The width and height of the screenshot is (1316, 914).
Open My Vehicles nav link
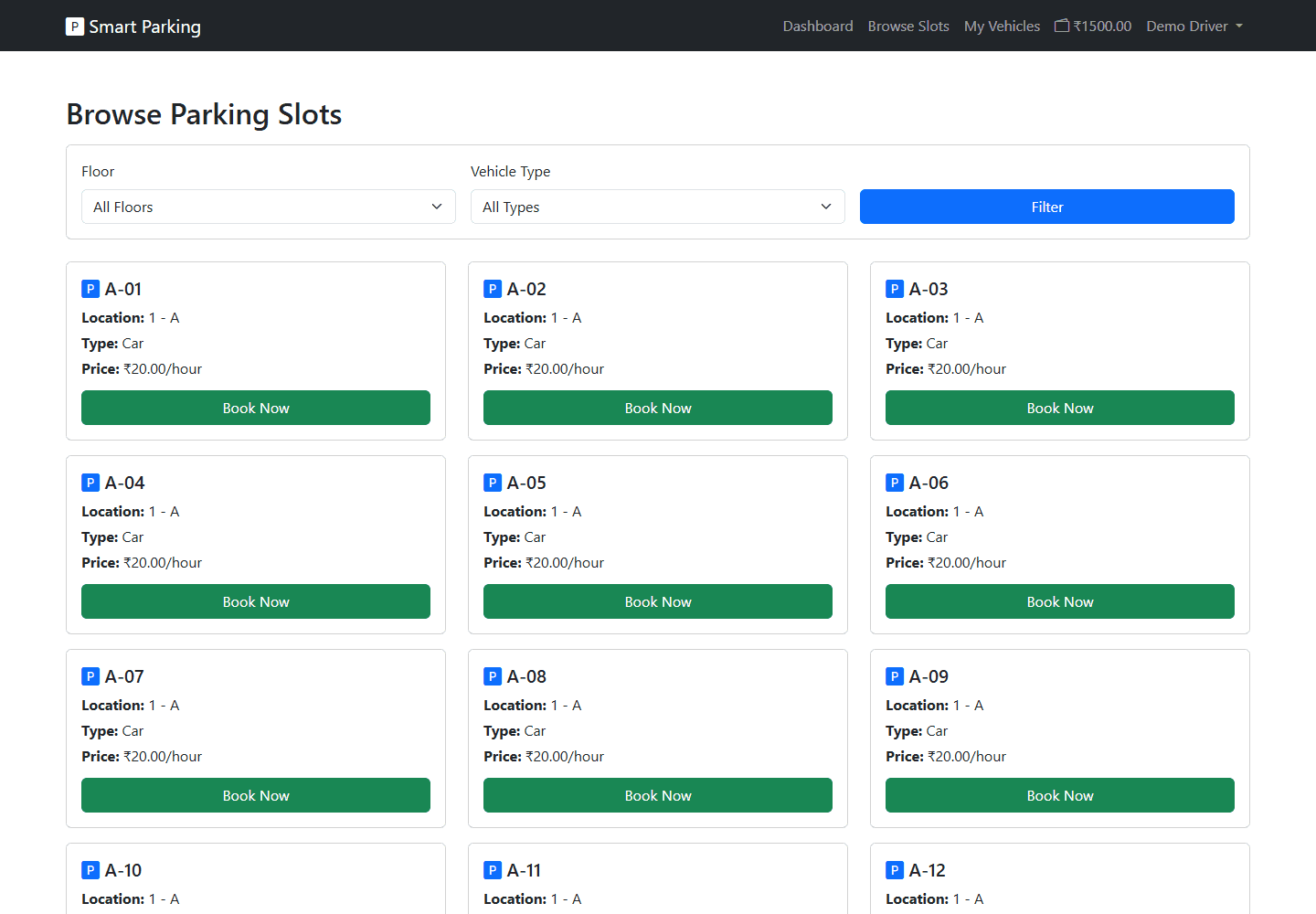click(x=1002, y=26)
